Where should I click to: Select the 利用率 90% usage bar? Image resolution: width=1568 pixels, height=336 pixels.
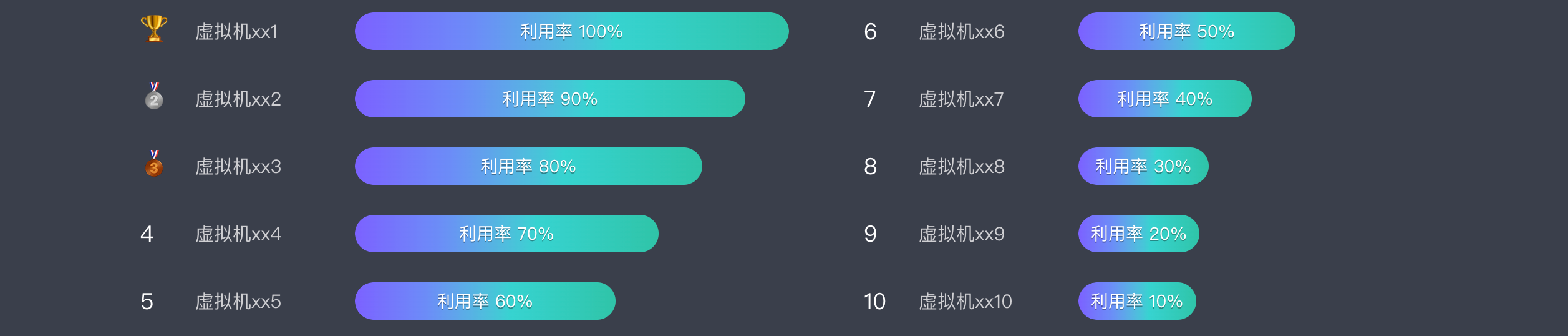pyautogui.click(x=550, y=99)
